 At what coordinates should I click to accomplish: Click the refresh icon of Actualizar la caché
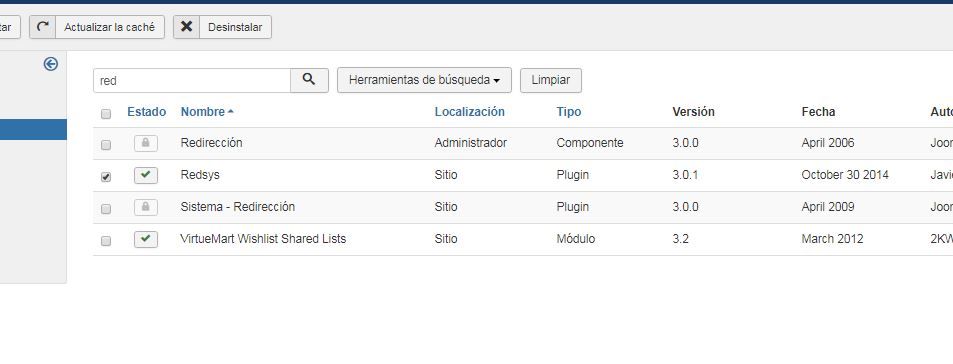click(x=43, y=27)
